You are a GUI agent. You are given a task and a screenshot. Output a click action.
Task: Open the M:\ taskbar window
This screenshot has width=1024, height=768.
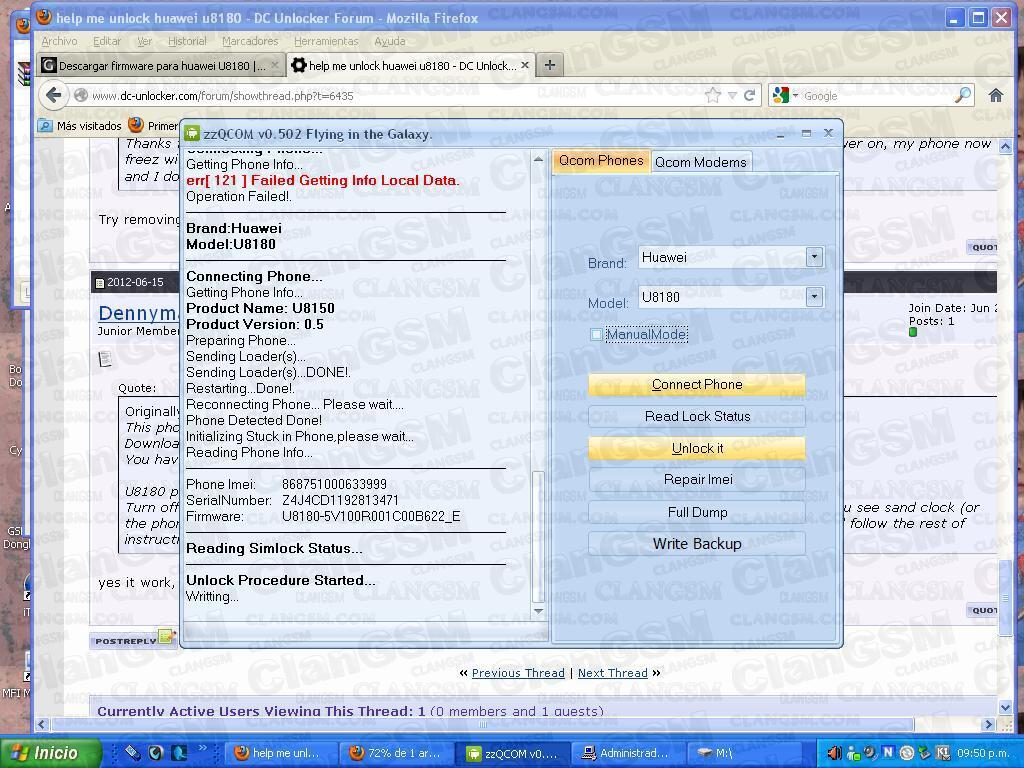[743, 753]
